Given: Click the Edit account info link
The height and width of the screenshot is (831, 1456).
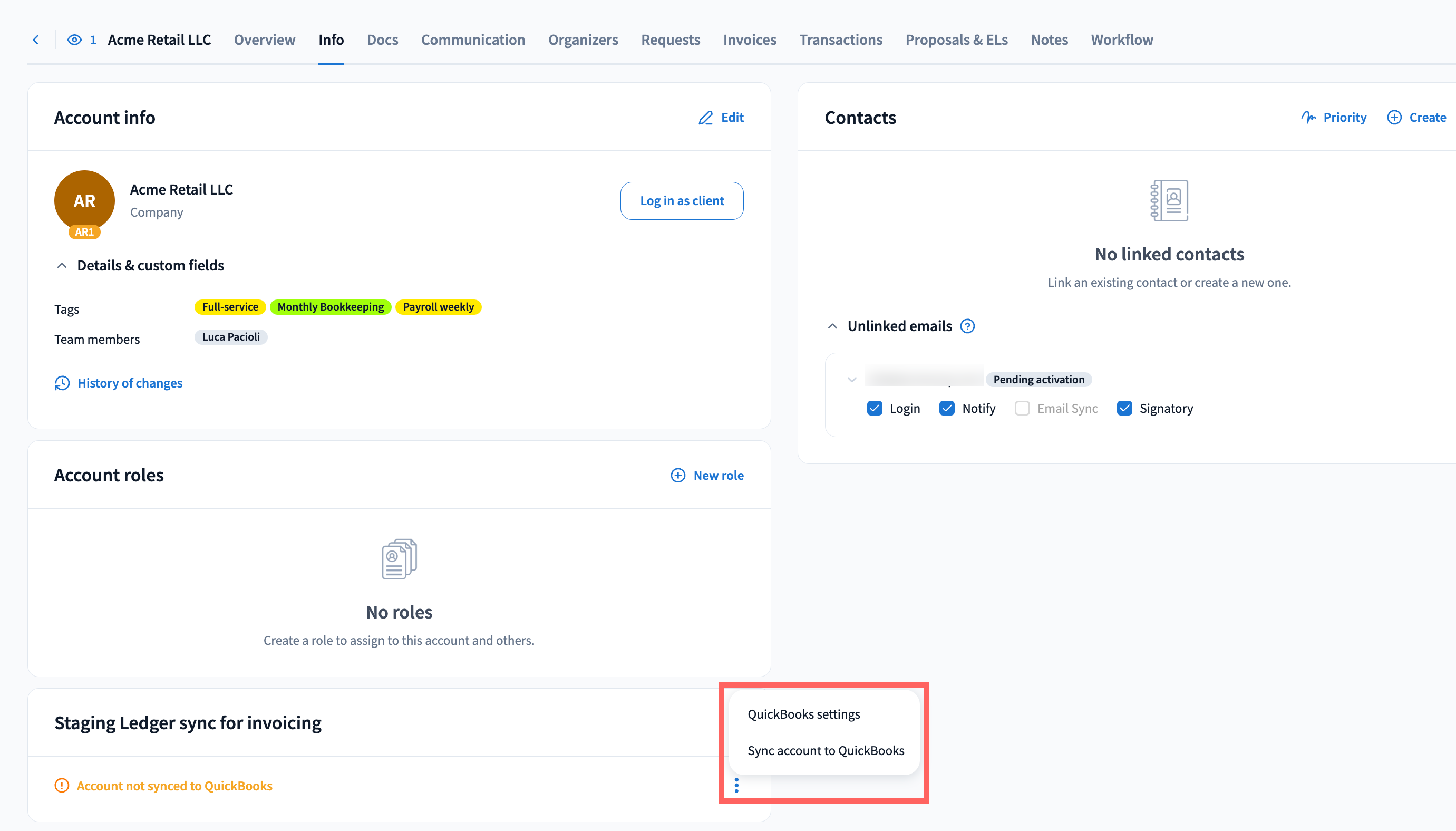Looking at the screenshot, I should point(721,118).
